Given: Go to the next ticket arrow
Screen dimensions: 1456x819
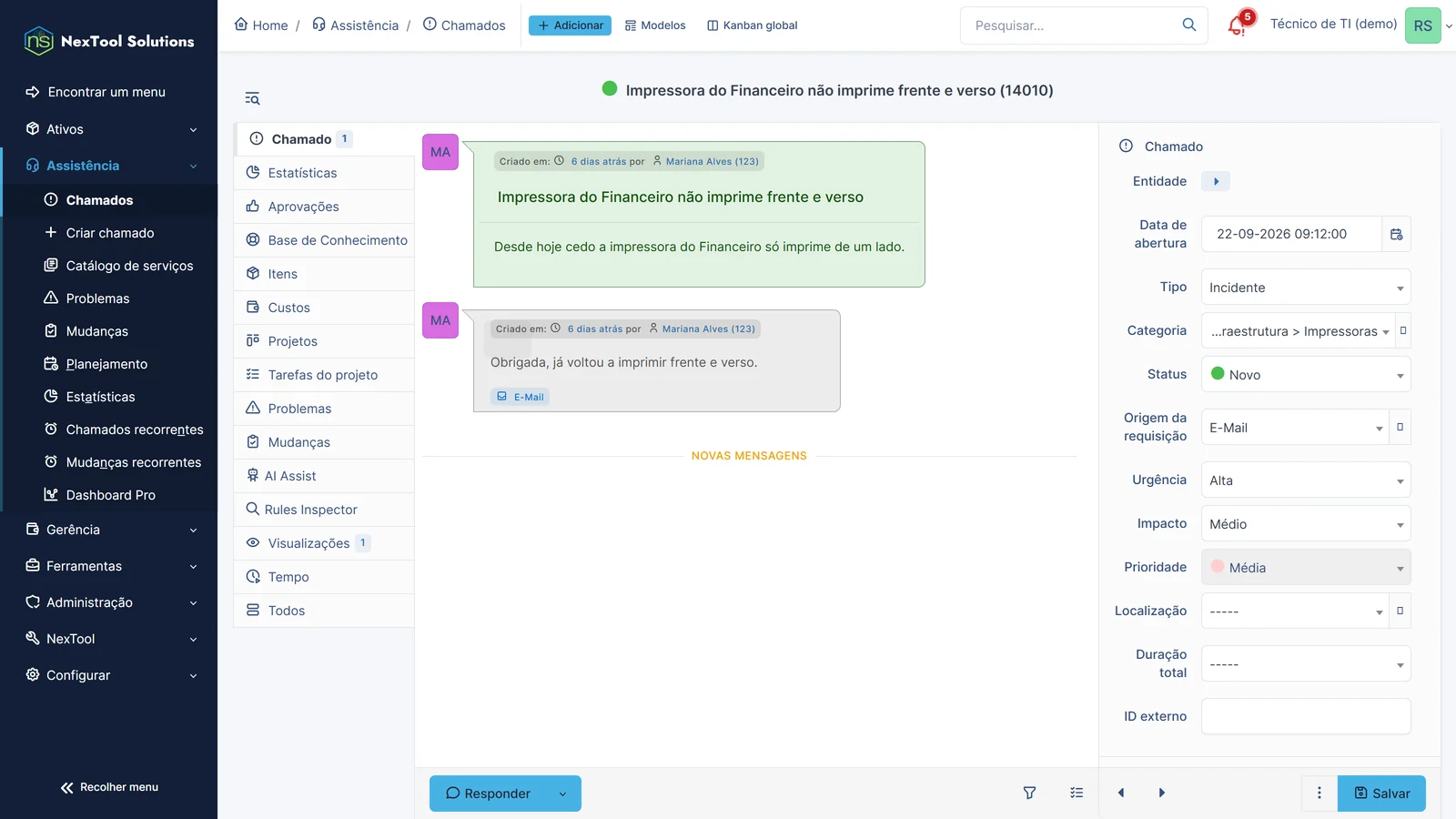Looking at the screenshot, I should (1161, 793).
